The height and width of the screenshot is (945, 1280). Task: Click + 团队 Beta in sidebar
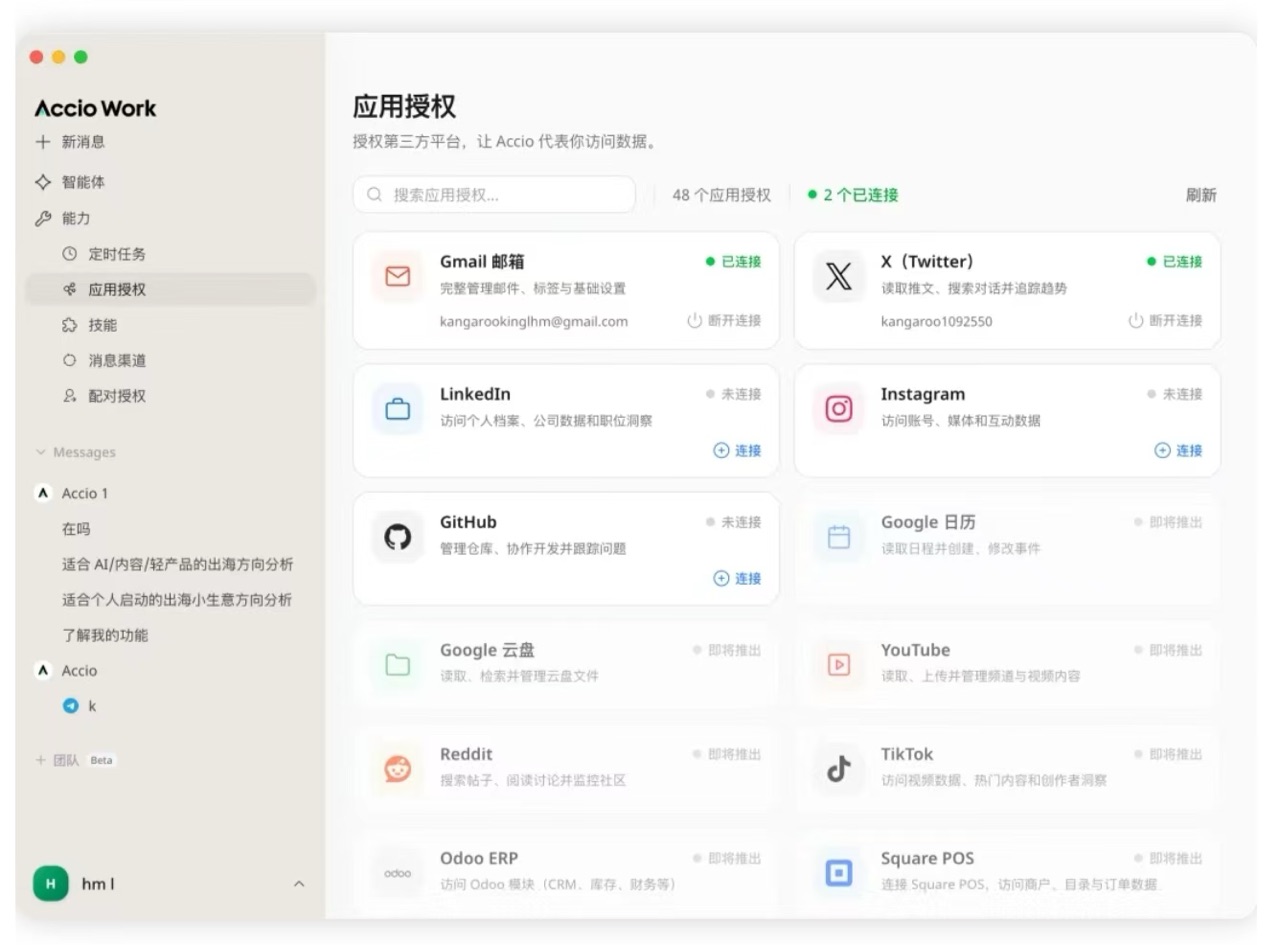pyautogui.click(x=76, y=760)
